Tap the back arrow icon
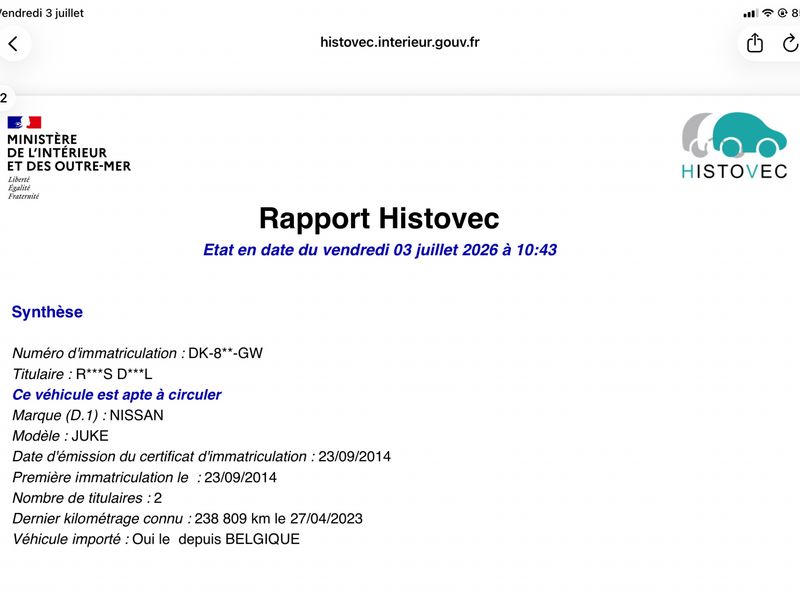The width and height of the screenshot is (800, 600). click(x=13, y=44)
